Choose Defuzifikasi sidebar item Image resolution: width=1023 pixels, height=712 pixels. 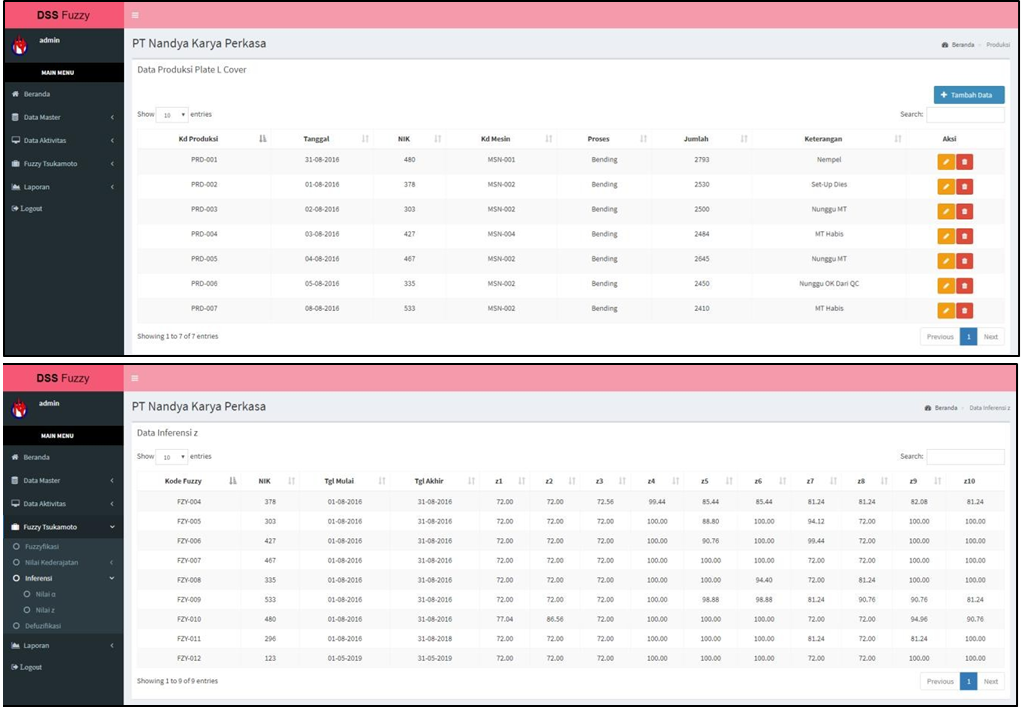42,625
